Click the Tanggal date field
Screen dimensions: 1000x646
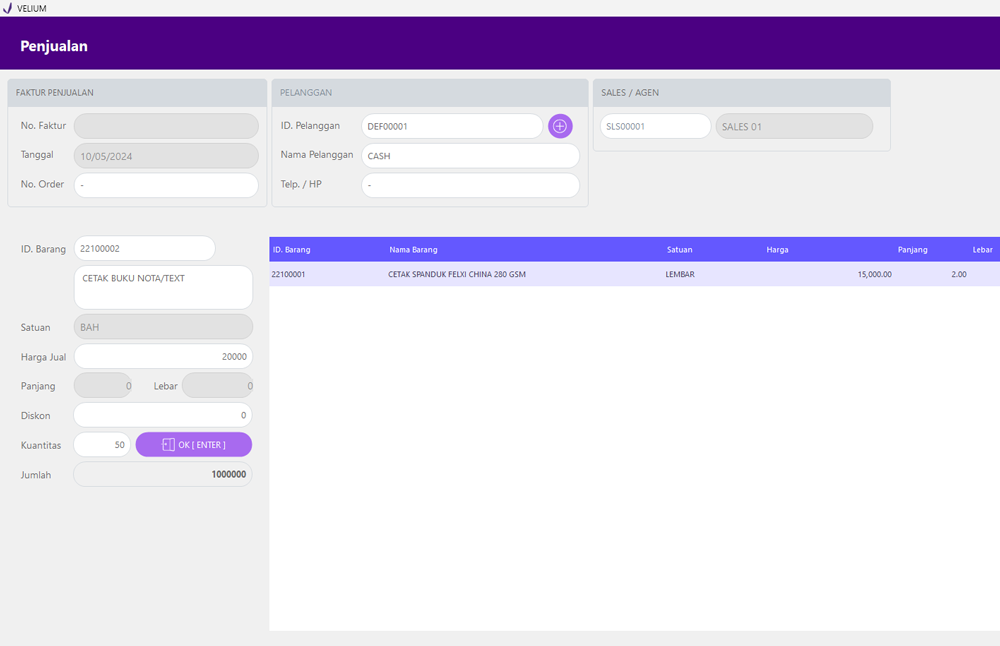166,156
